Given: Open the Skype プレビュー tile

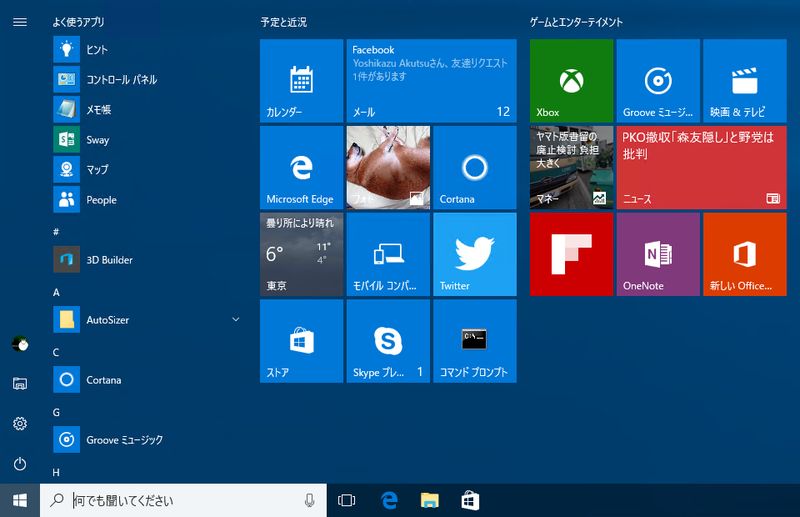Looking at the screenshot, I should click(x=388, y=341).
